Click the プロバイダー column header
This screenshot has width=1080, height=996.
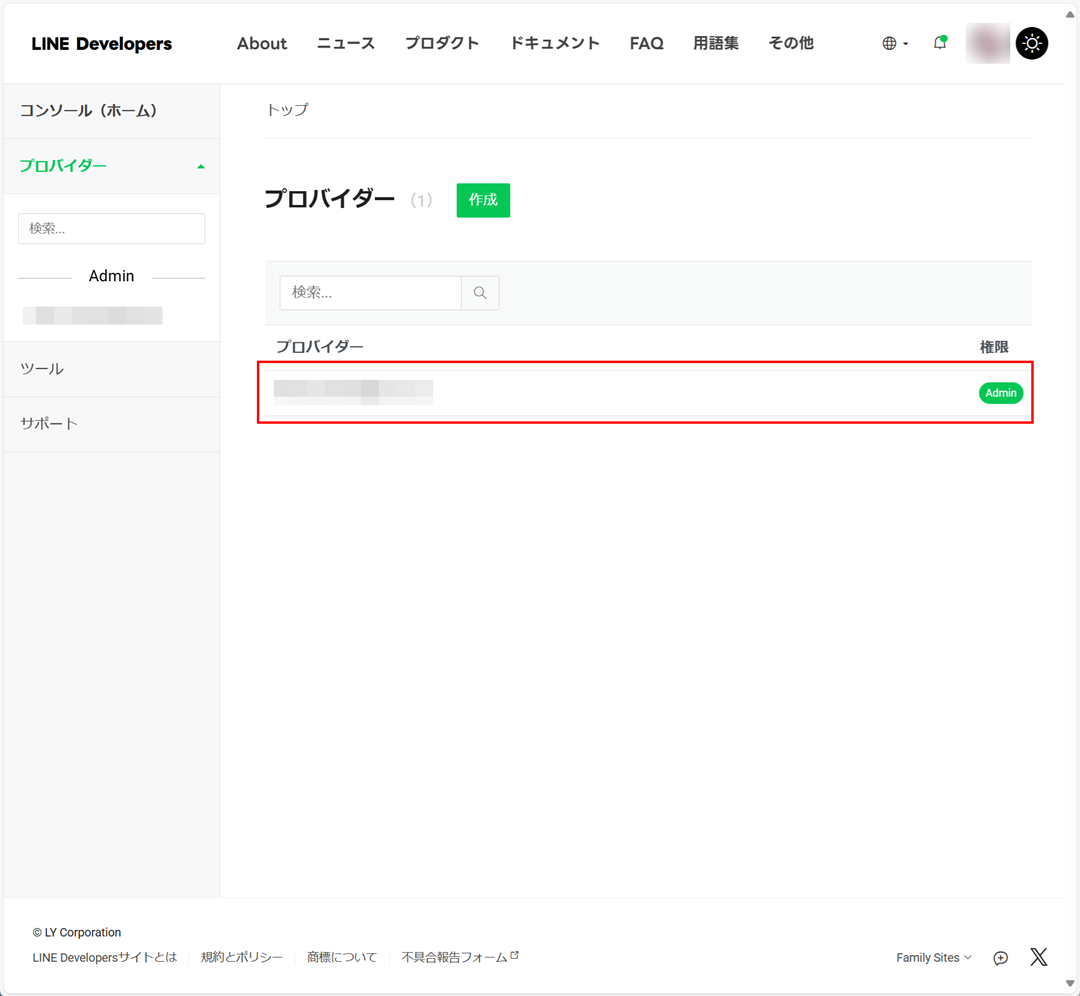coord(320,346)
